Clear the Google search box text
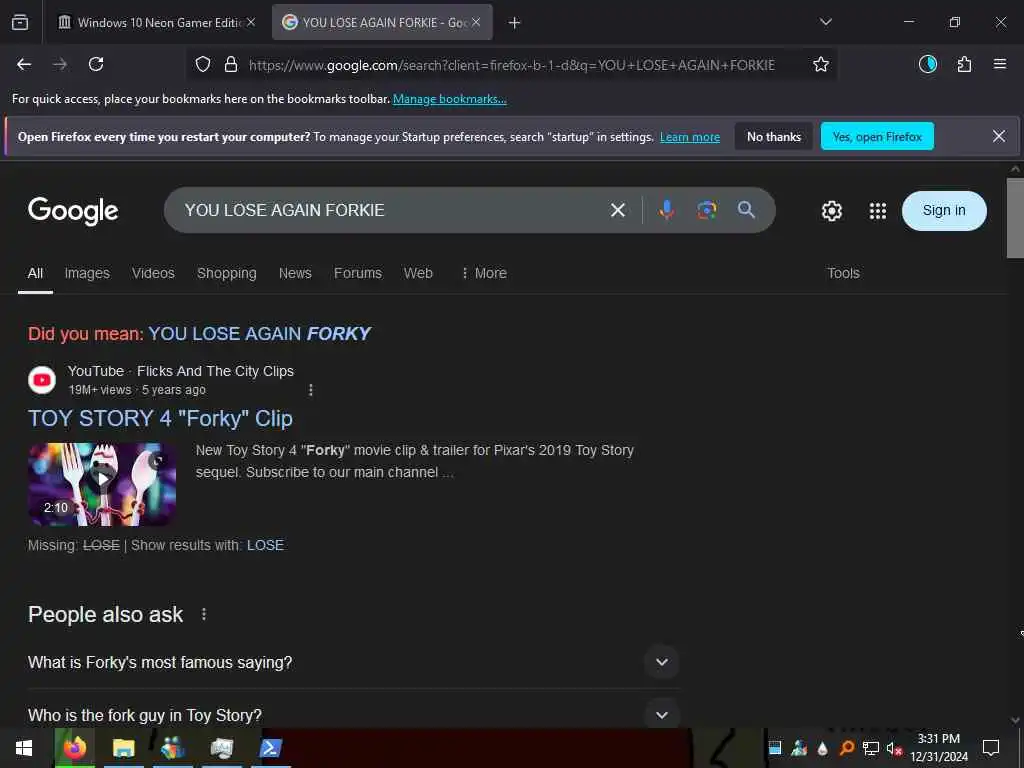The width and height of the screenshot is (1024, 768). point(618,210)
